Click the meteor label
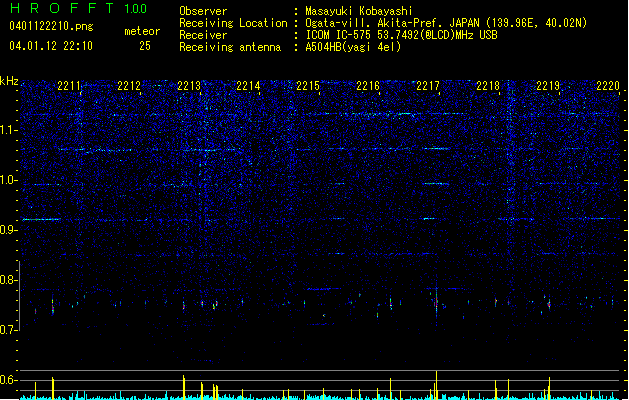This screenshot has height=400, width=629. tap(142, 31)
